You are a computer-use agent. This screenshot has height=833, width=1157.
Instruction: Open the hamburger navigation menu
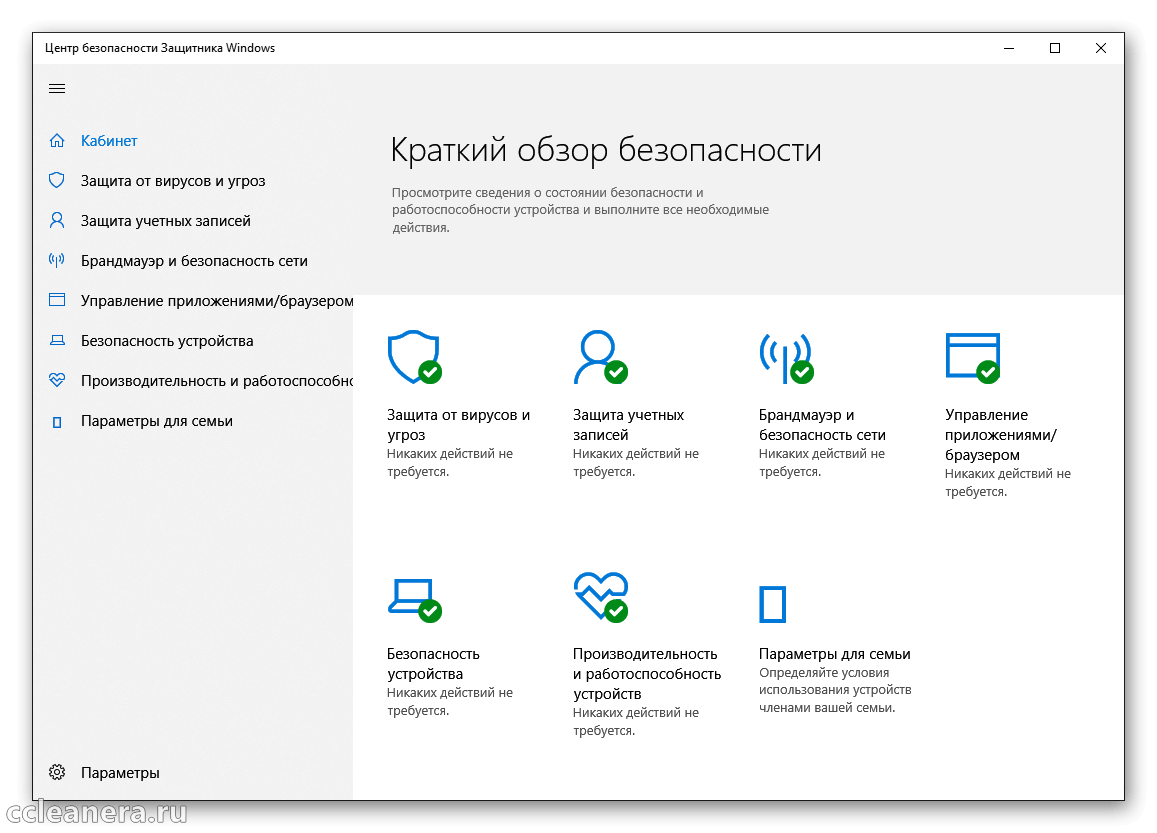pyautogui.click(x=57, y=89)
